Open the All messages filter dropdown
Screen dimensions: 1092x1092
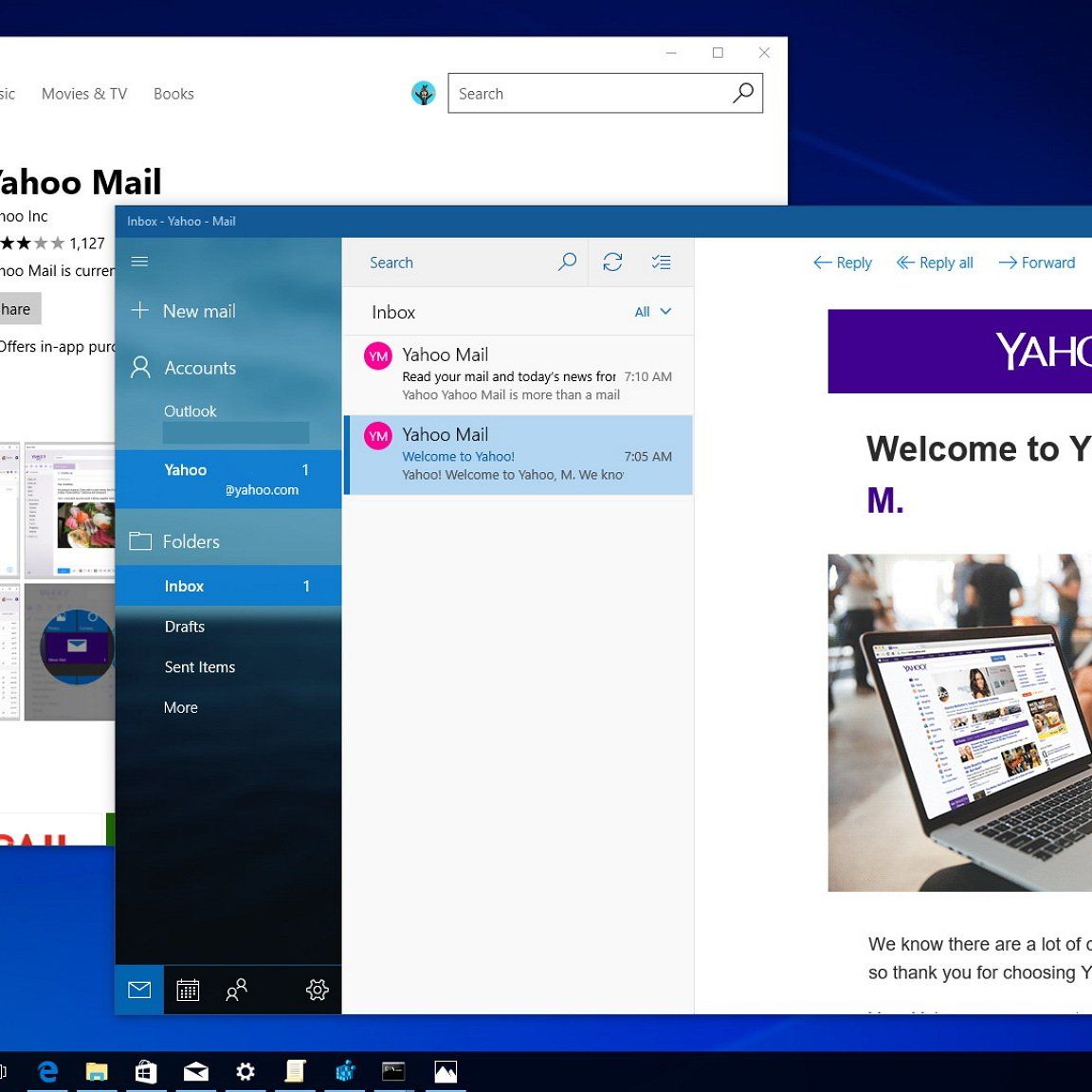tap(651, 311)
